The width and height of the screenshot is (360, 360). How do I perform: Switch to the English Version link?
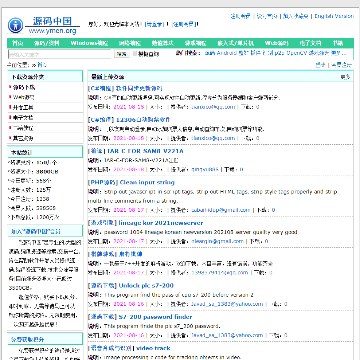tap(334, 16)
